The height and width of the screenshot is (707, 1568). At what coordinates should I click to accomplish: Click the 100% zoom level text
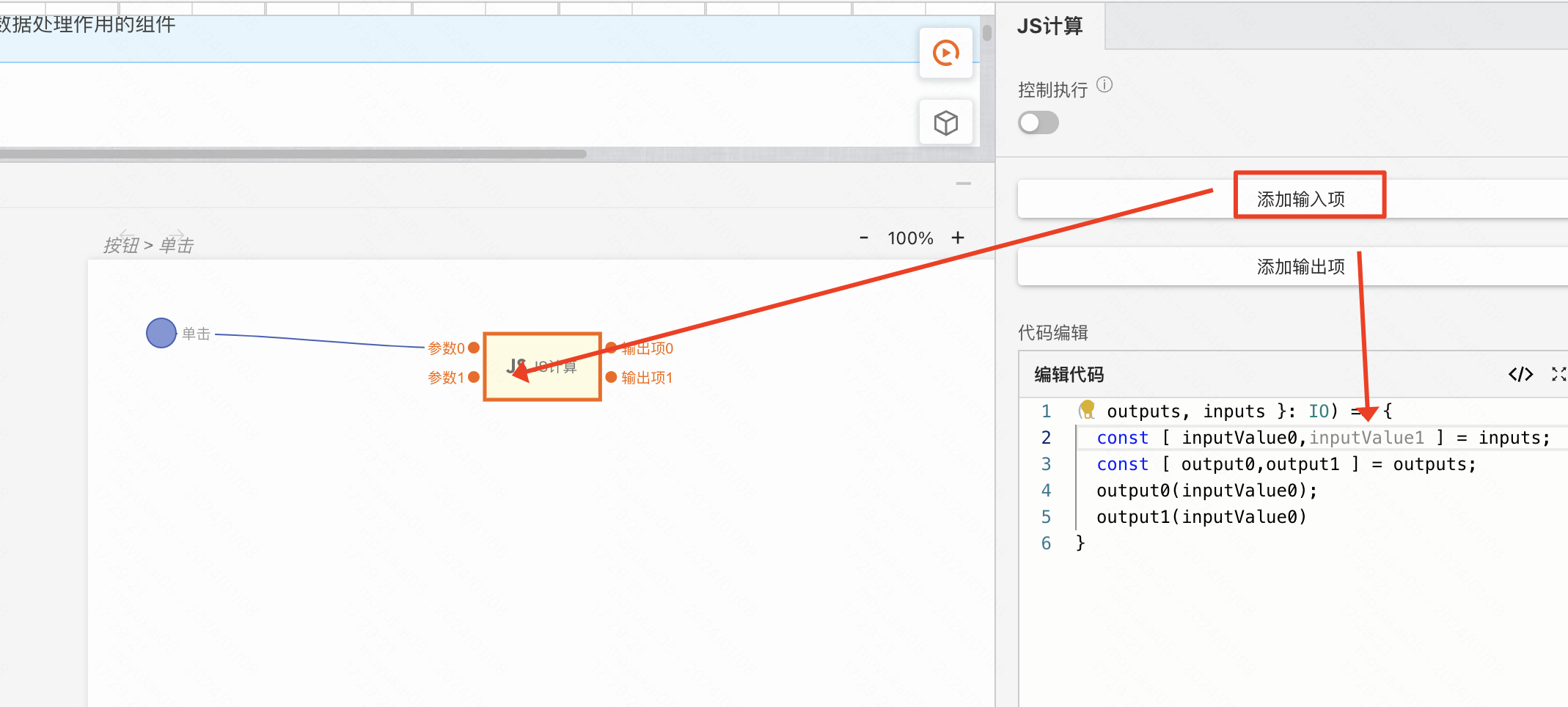pos(910,238)
